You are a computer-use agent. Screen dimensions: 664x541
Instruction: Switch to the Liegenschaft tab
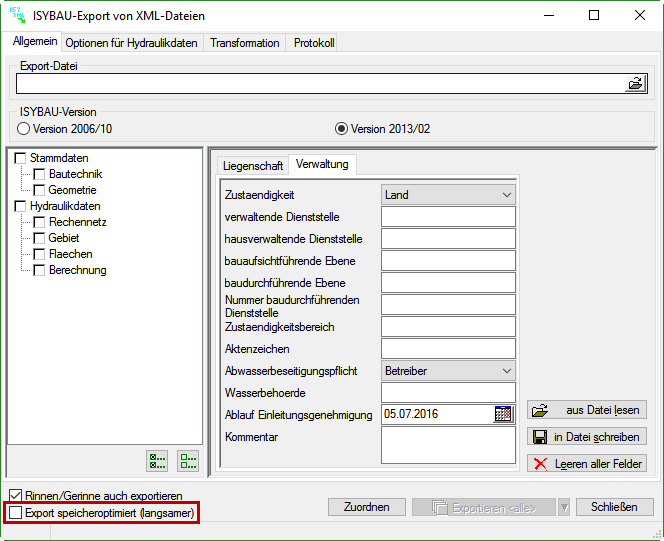point(253,165)
